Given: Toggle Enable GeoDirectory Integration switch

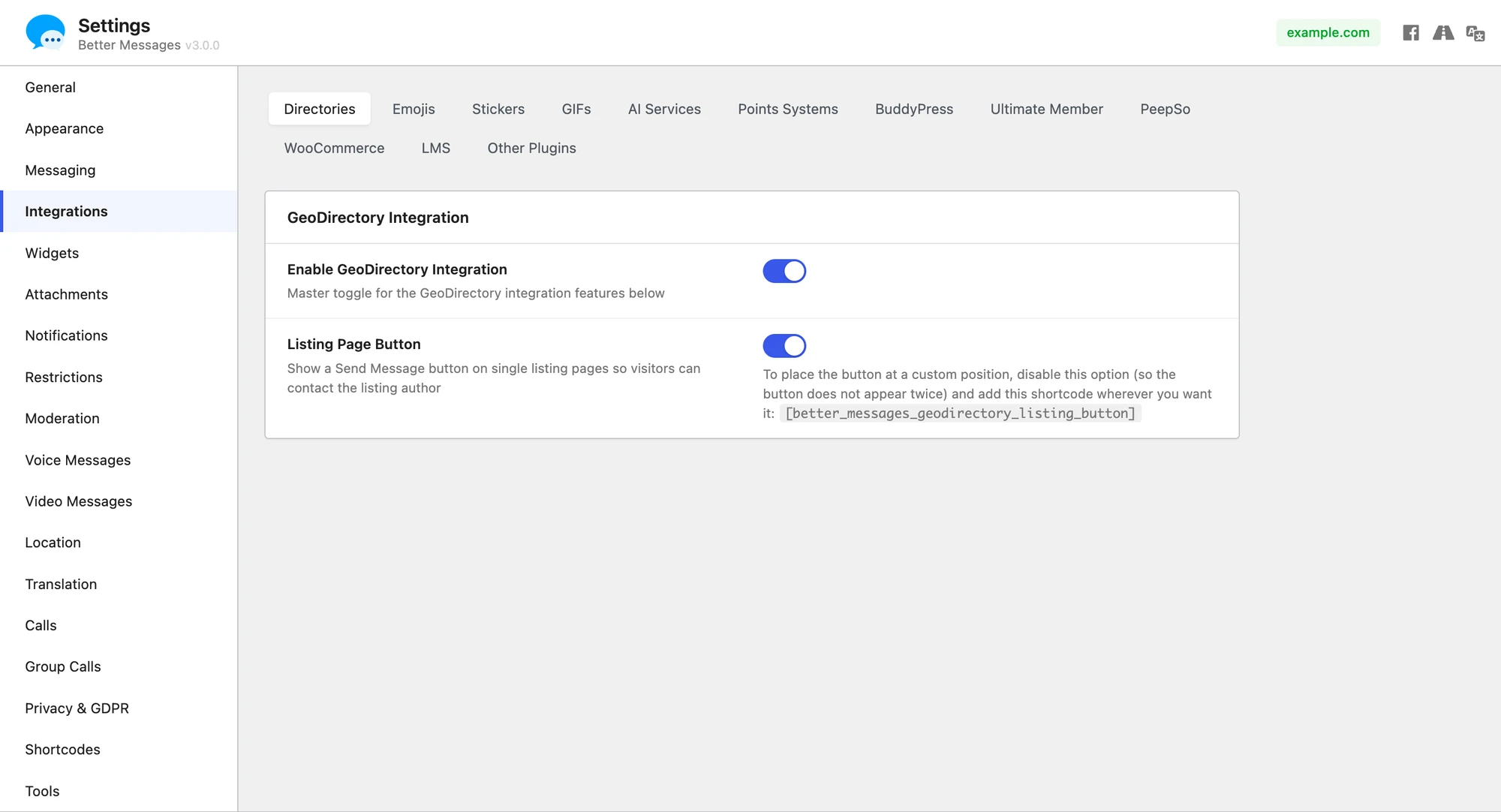Looking at the screenshot, I should click(x=784, y=271).
